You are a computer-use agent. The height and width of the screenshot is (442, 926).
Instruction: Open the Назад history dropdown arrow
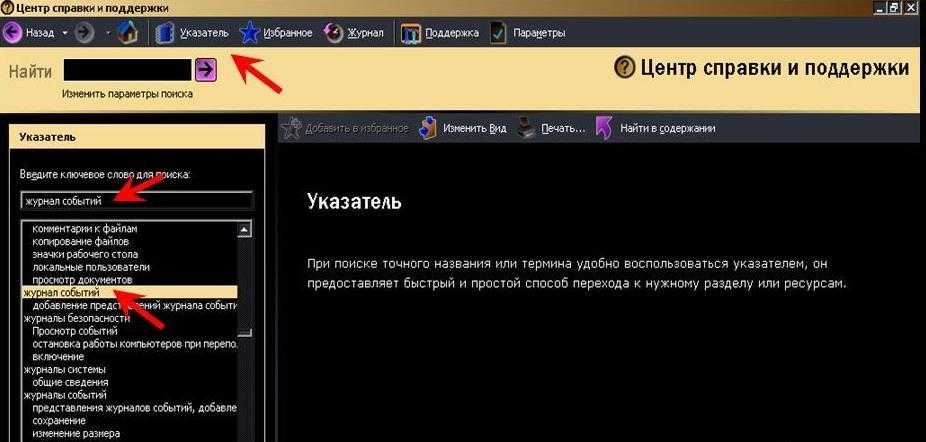tap(65, 32)
